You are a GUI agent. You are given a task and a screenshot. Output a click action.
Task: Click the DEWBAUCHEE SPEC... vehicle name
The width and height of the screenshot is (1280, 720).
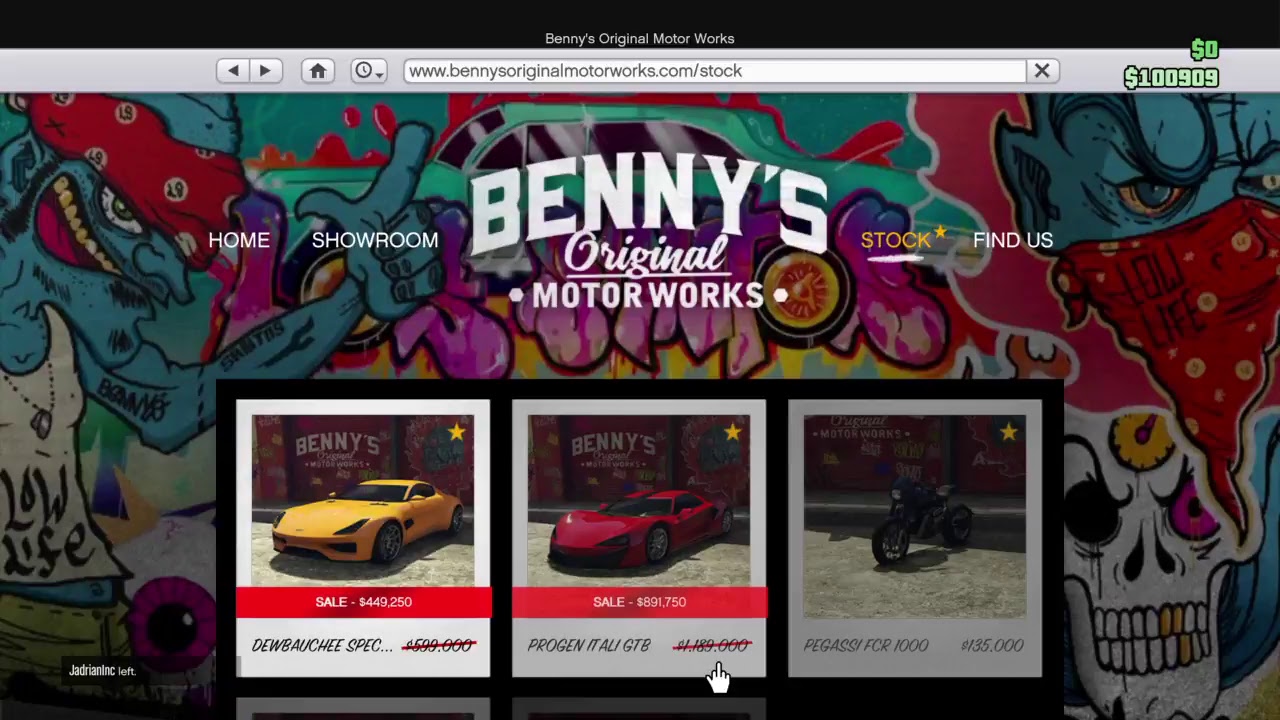[322, 646]
